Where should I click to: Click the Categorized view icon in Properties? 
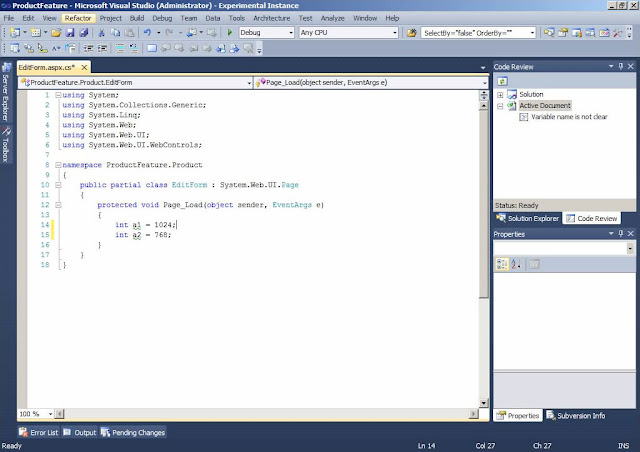point(502,264)
